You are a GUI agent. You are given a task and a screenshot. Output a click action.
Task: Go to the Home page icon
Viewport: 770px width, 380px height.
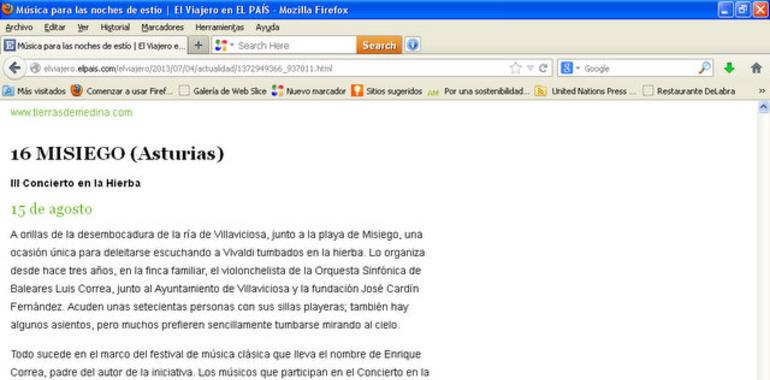(756, 68)
